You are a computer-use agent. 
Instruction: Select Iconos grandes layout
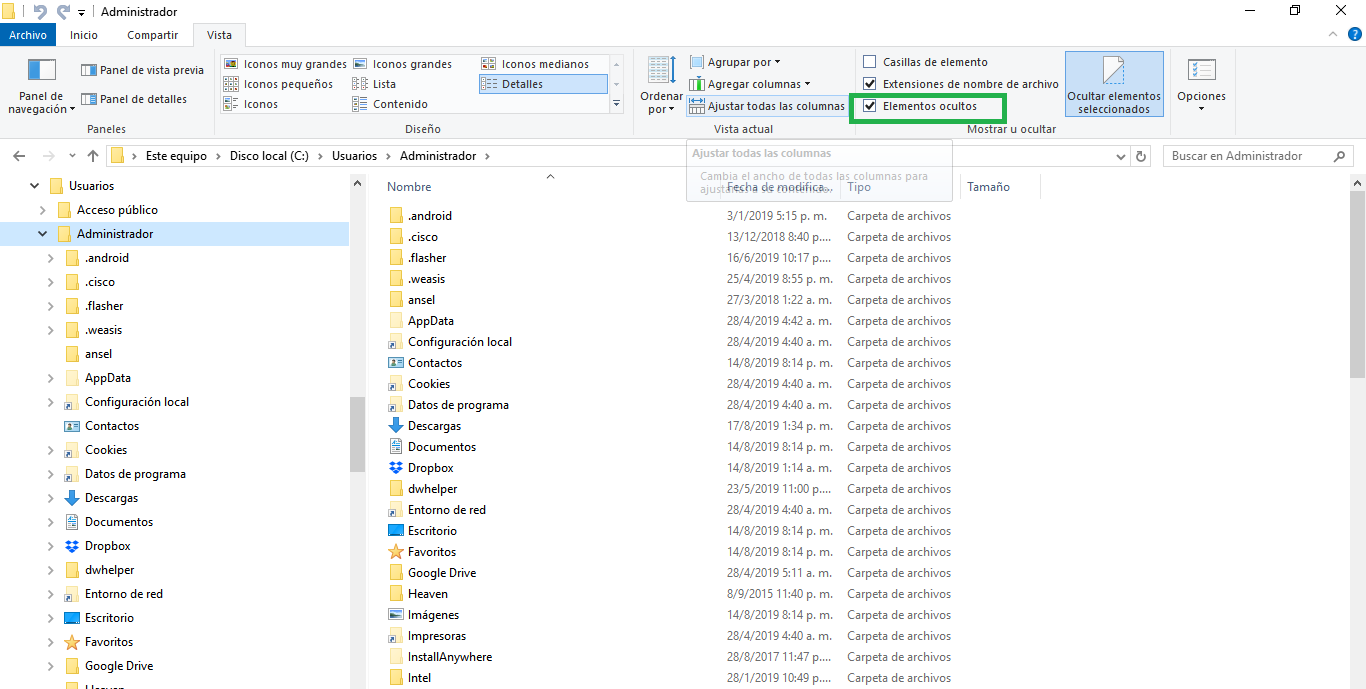(x=402, y=64)
